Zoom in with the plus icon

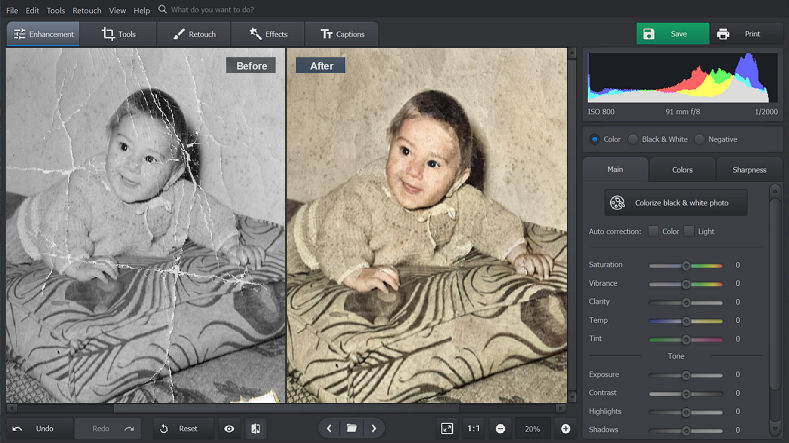click(566, 428)
